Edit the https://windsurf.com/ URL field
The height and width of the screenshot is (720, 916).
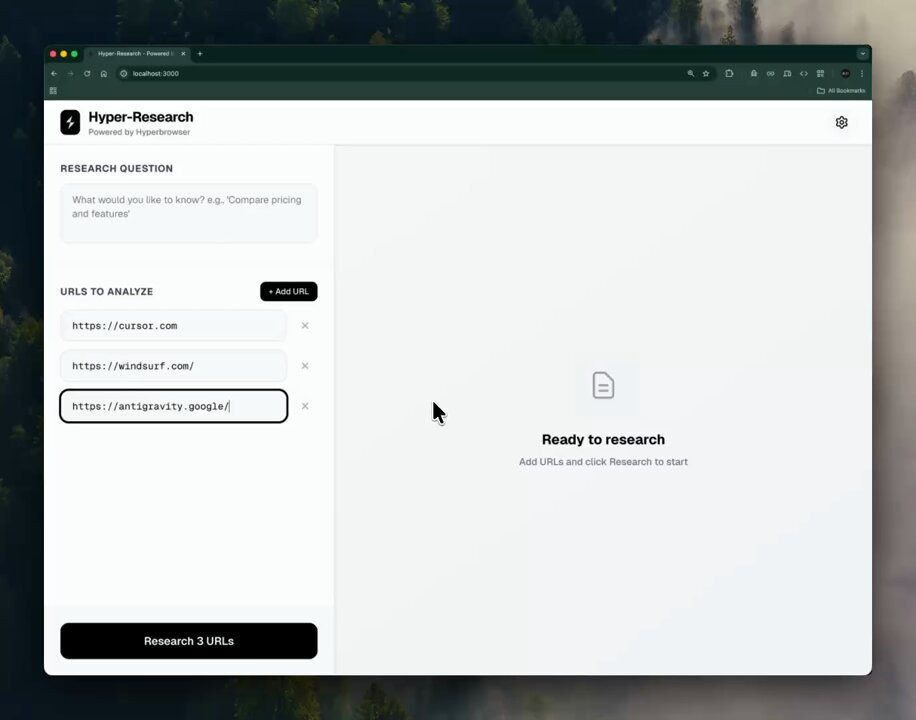coord(174,366)
